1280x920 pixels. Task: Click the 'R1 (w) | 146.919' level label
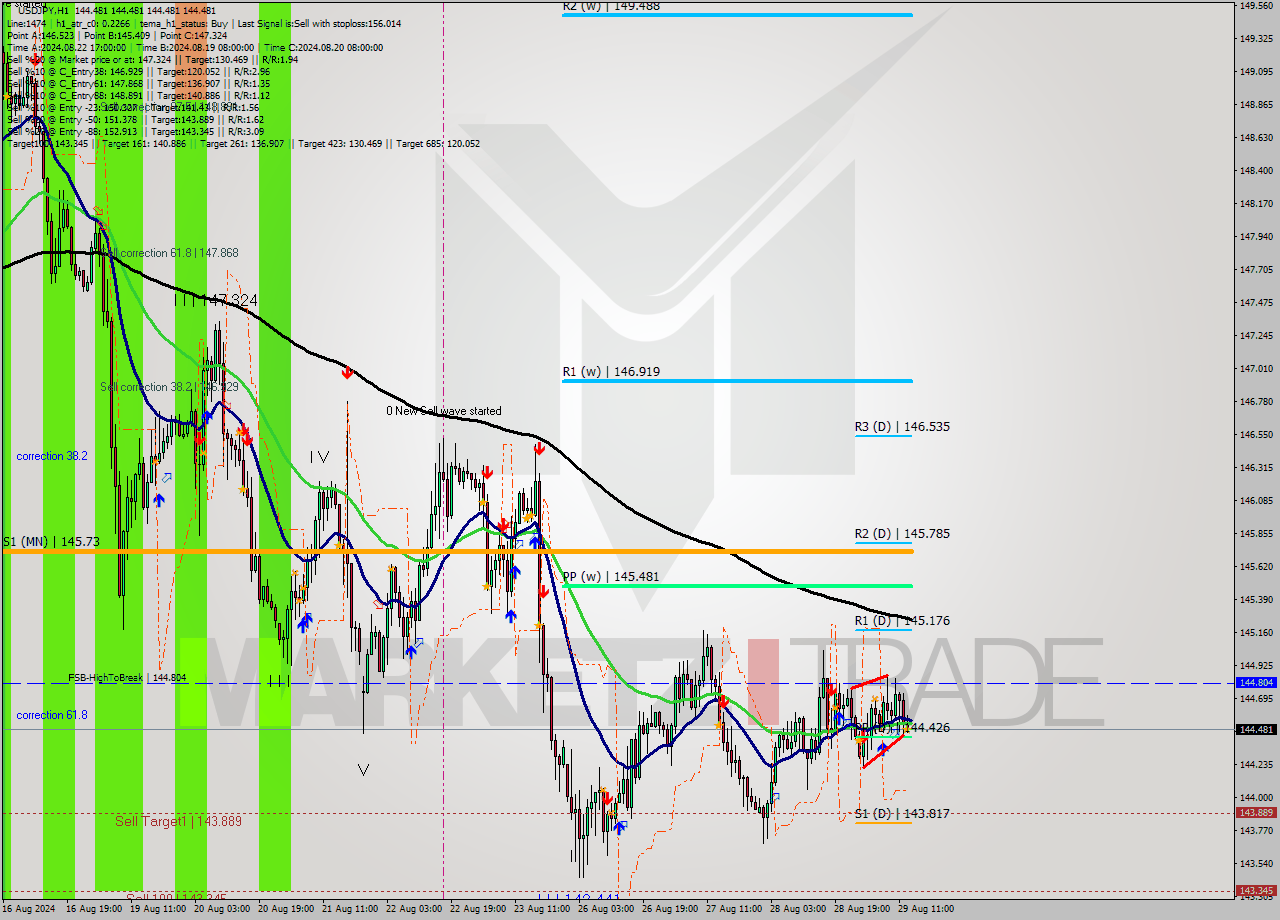tap(610, 371)
